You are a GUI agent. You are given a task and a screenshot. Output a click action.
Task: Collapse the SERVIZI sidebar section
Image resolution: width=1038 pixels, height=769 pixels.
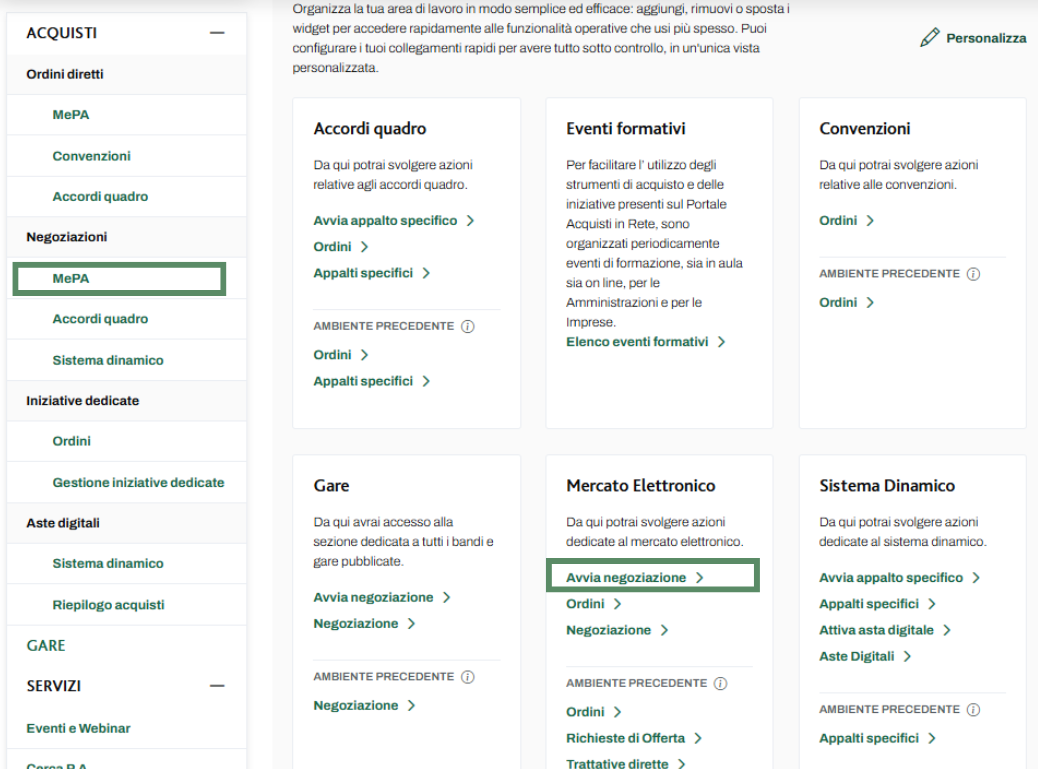pyautogui.click(x=217, y=686)
